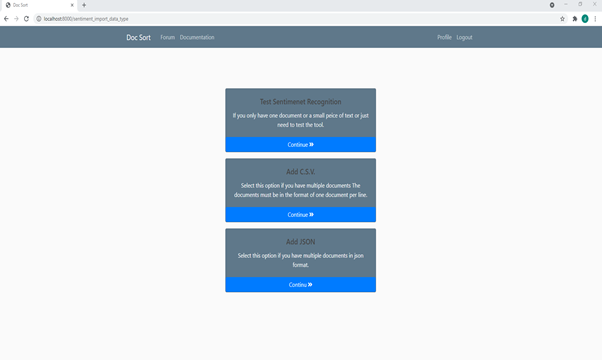Go to the Profile page
The height and width of the screenshot is (360, 602).
444,37
